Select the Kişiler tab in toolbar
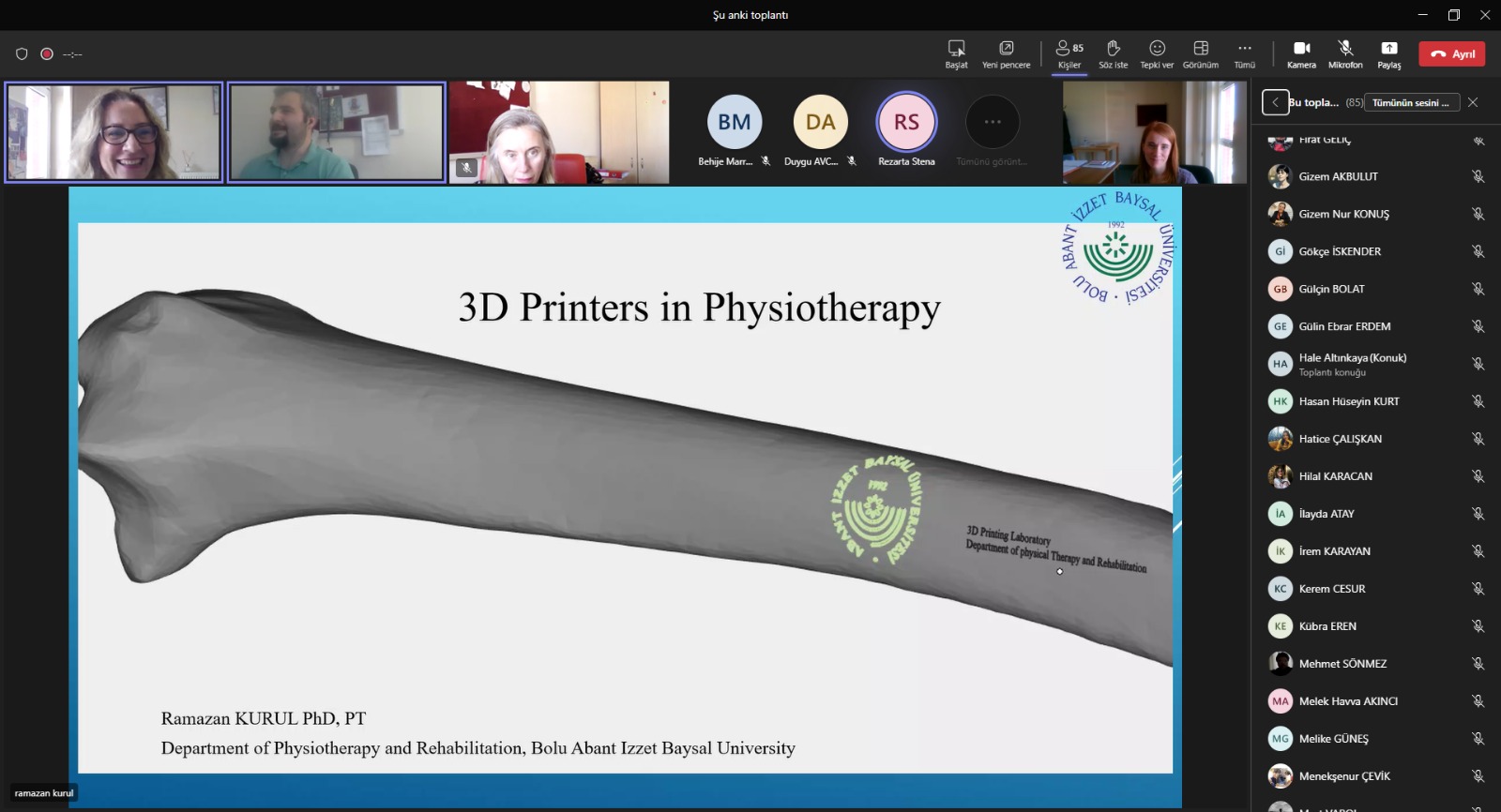This screenshot has width=1501, height=812. click(x=1069, y=53)
